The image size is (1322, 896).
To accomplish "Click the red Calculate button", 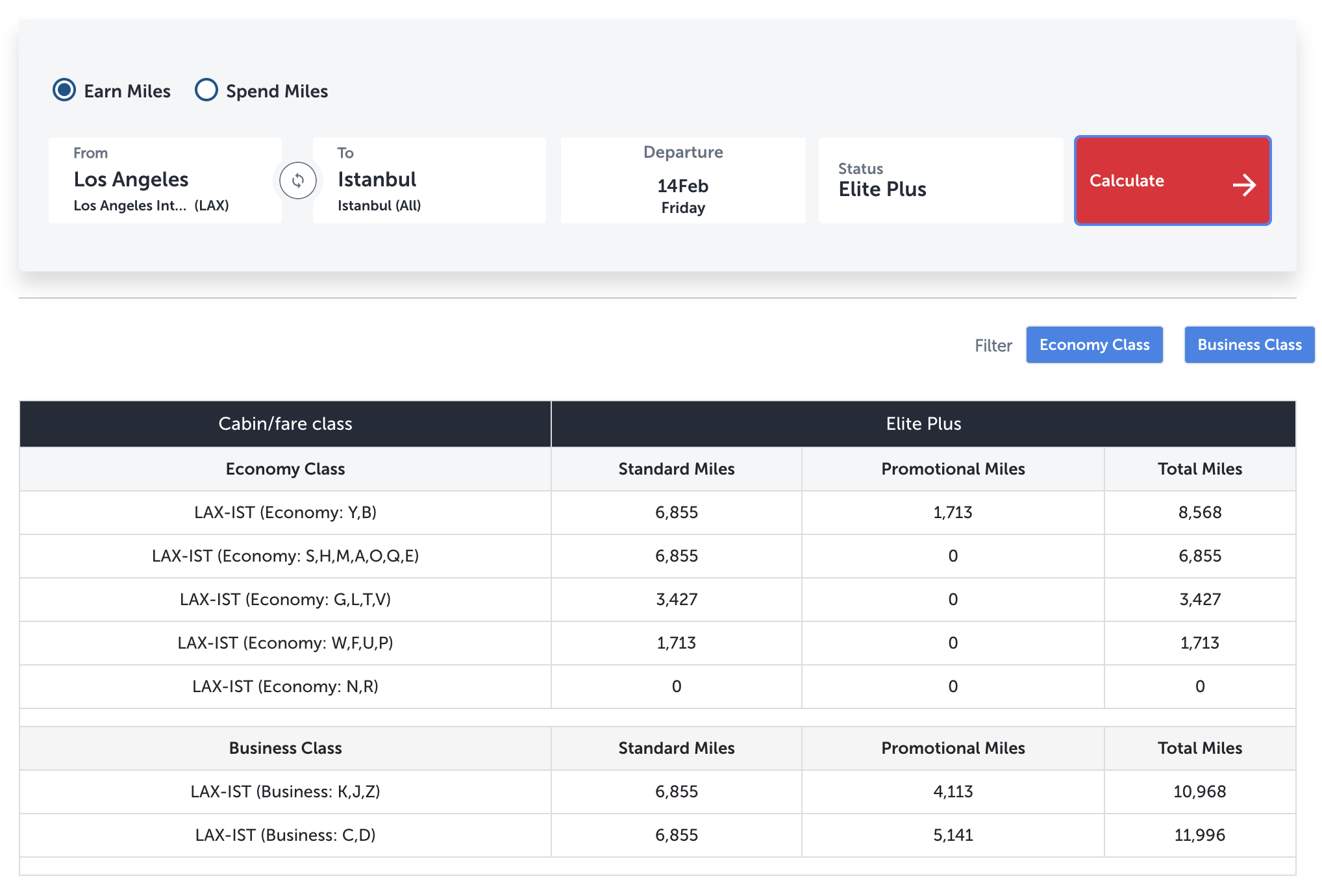I will point(1173,180).
